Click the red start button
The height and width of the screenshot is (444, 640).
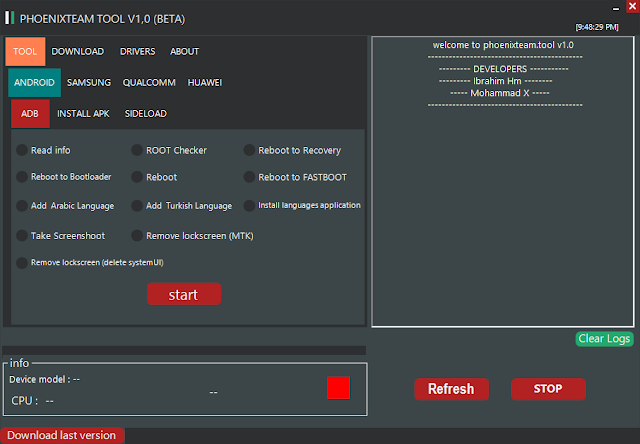[x=184, y=294]
